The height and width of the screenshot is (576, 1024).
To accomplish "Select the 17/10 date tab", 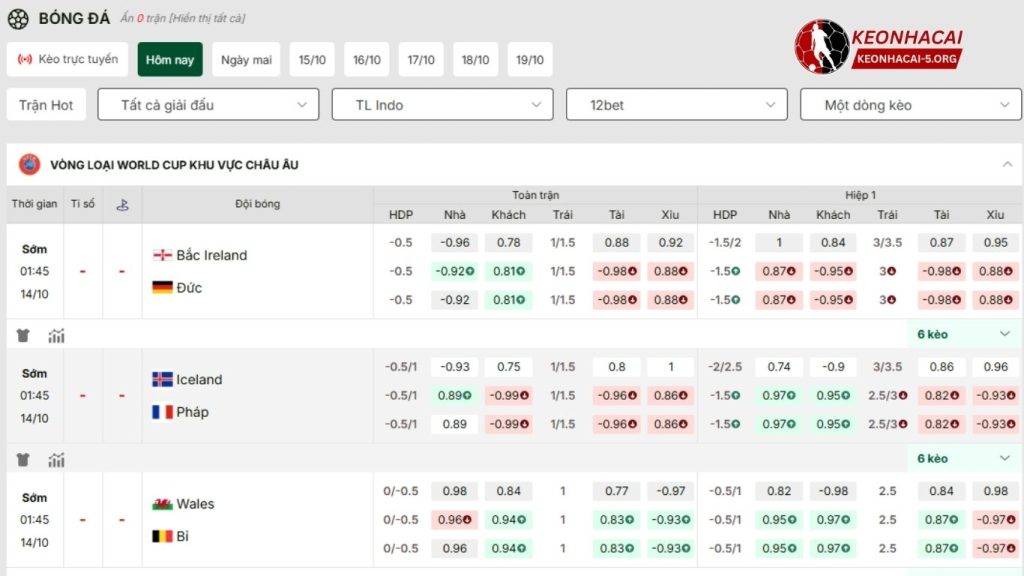I will tap(420, 59).
